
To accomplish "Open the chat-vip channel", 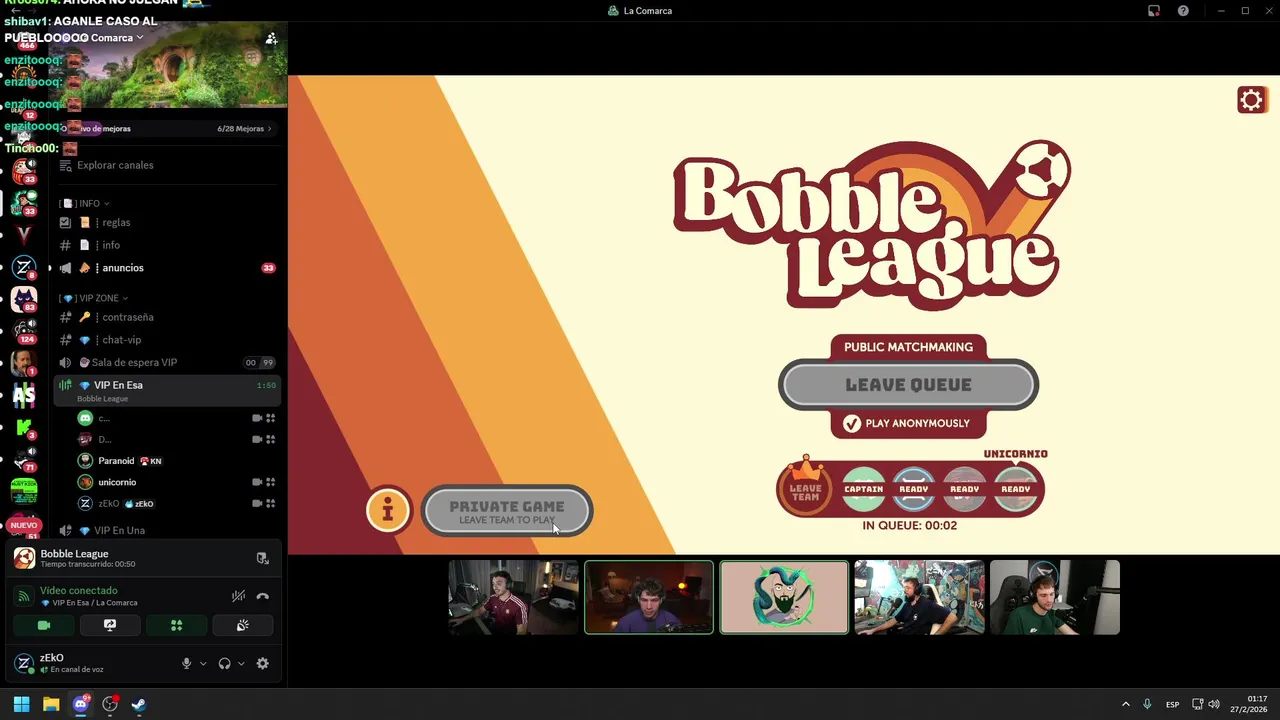I will pyautogui.click(x=166, y=340).
